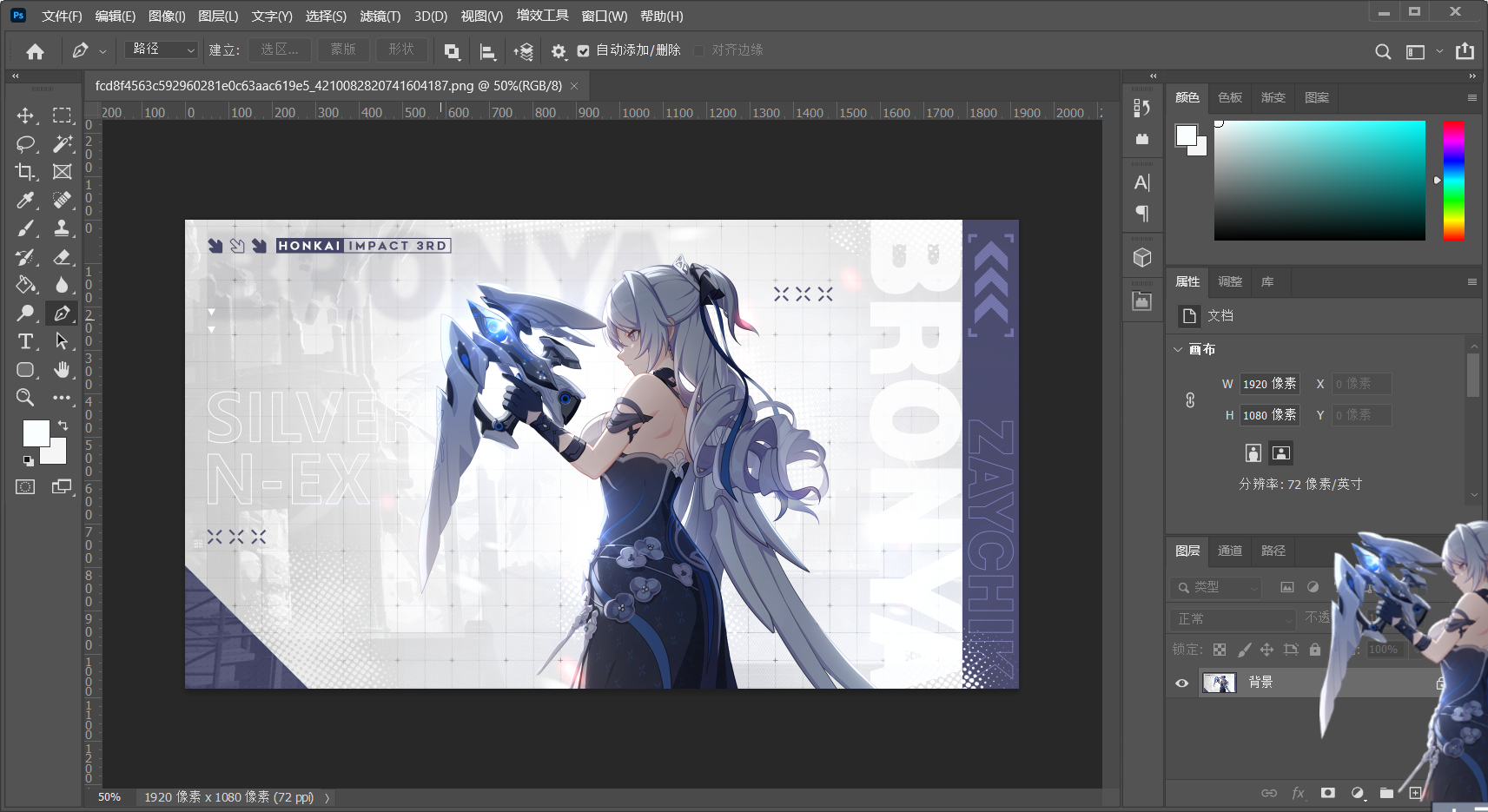1488x812 pixels.
Task: Open the 文件(F) menu
Action: coord(62,16)
